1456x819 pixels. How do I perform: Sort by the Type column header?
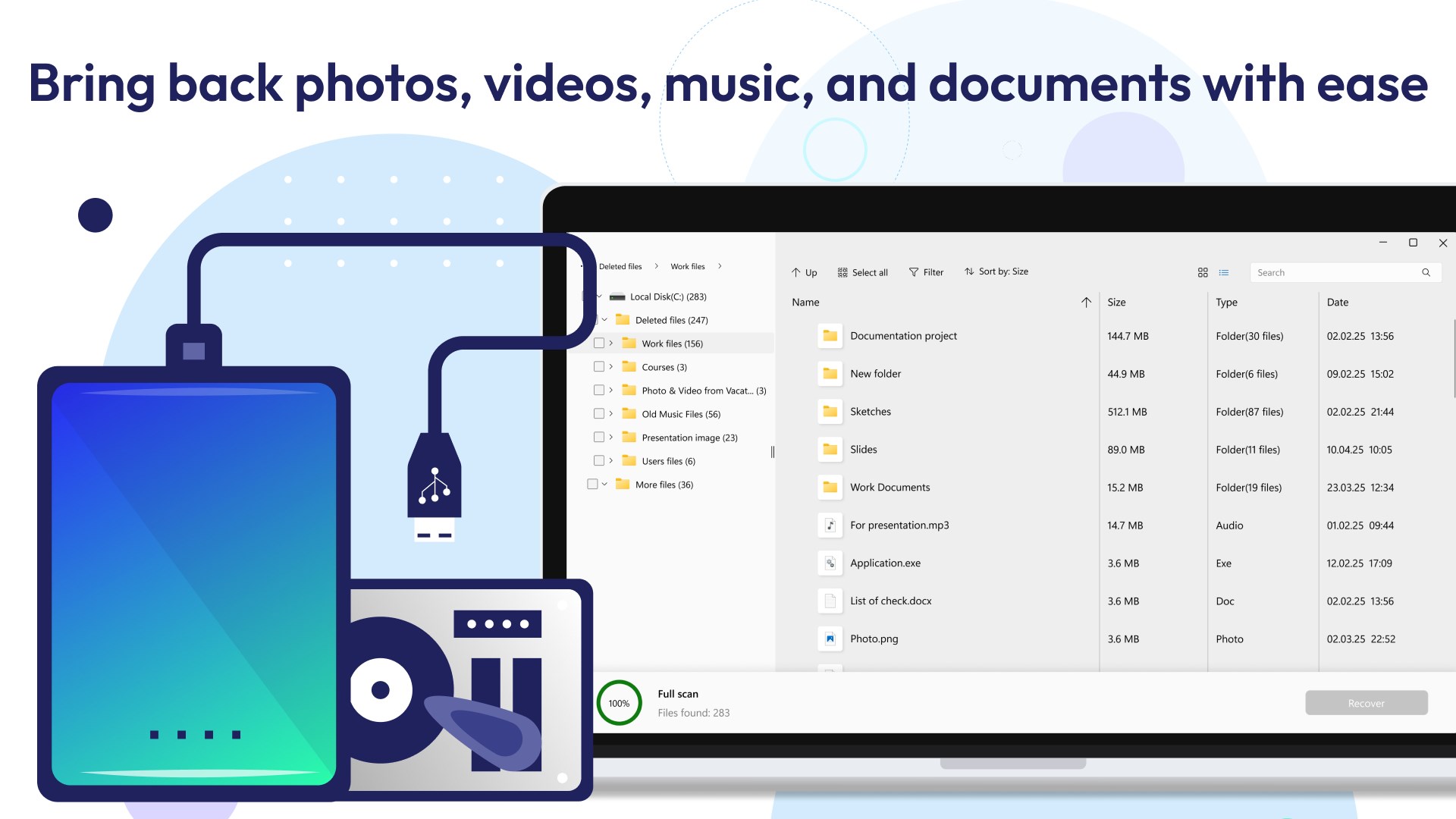(x=1226, y=302)
